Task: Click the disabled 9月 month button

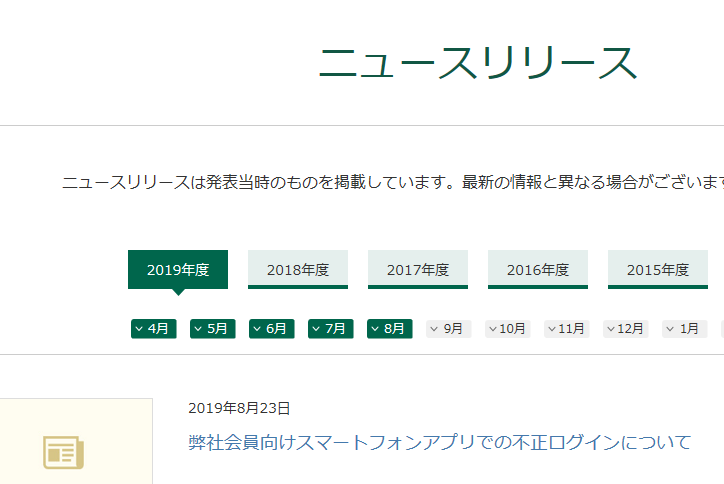Action: (449, 329)
